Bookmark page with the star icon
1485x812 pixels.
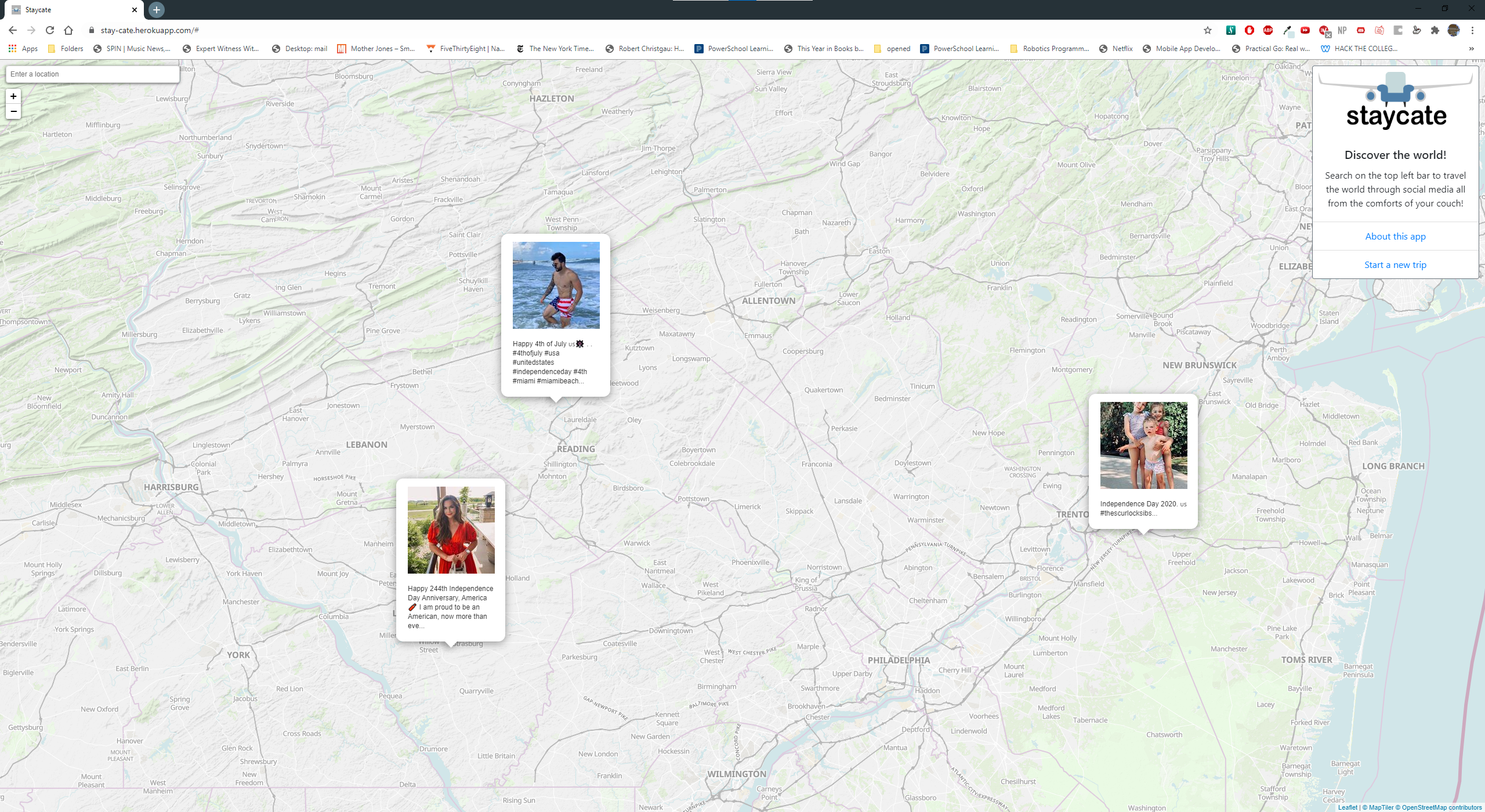(1208, 30)
